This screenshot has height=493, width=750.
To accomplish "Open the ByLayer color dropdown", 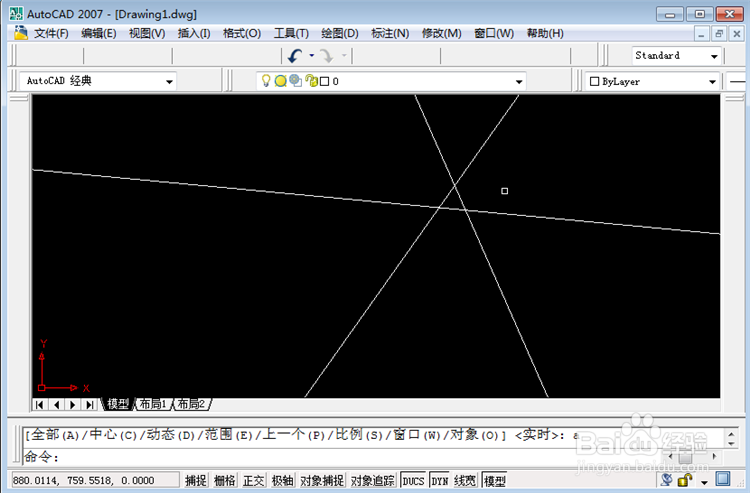I will (712, 82).
